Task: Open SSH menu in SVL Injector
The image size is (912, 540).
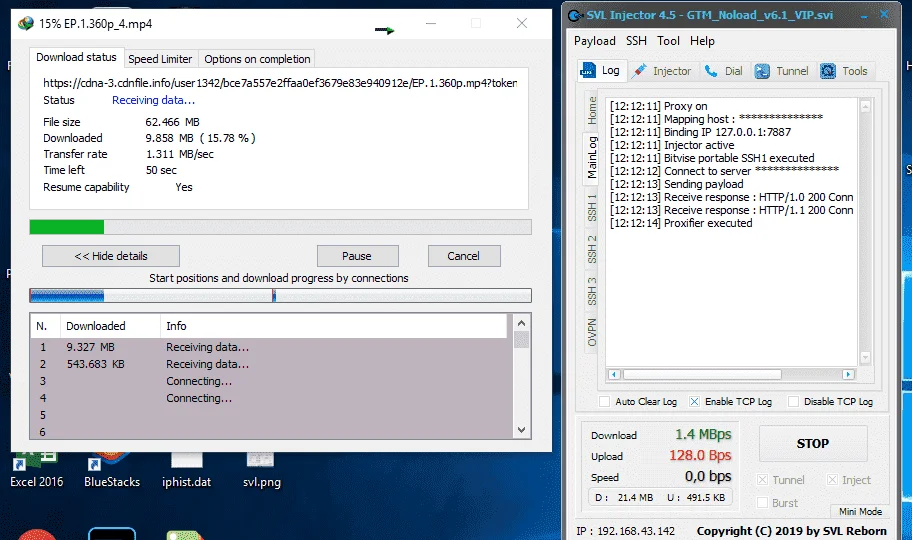Action: click(x=636, y=41)
